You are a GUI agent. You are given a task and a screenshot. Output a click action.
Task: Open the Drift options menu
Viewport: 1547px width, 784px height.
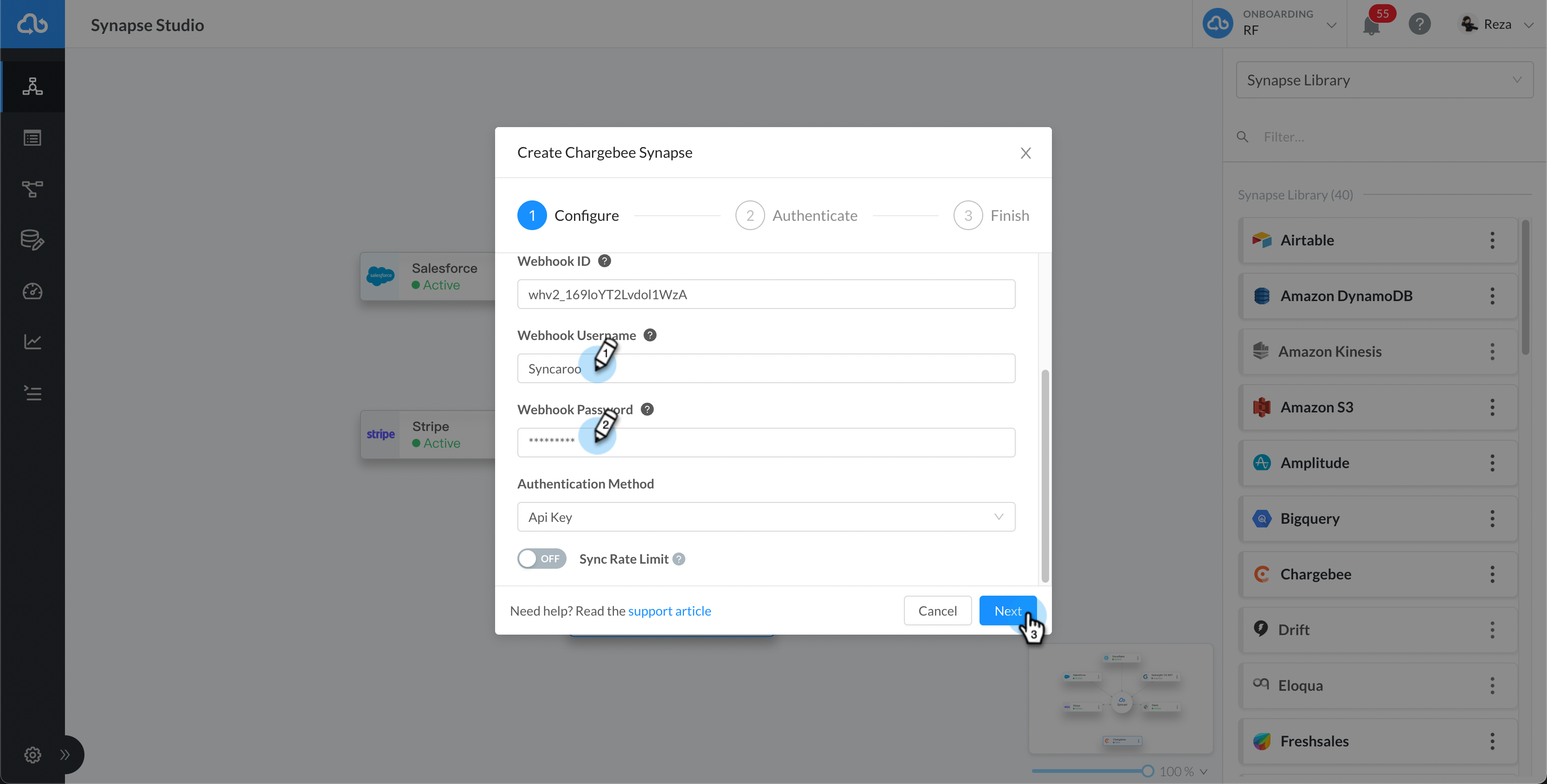[x=1492, y=630]
